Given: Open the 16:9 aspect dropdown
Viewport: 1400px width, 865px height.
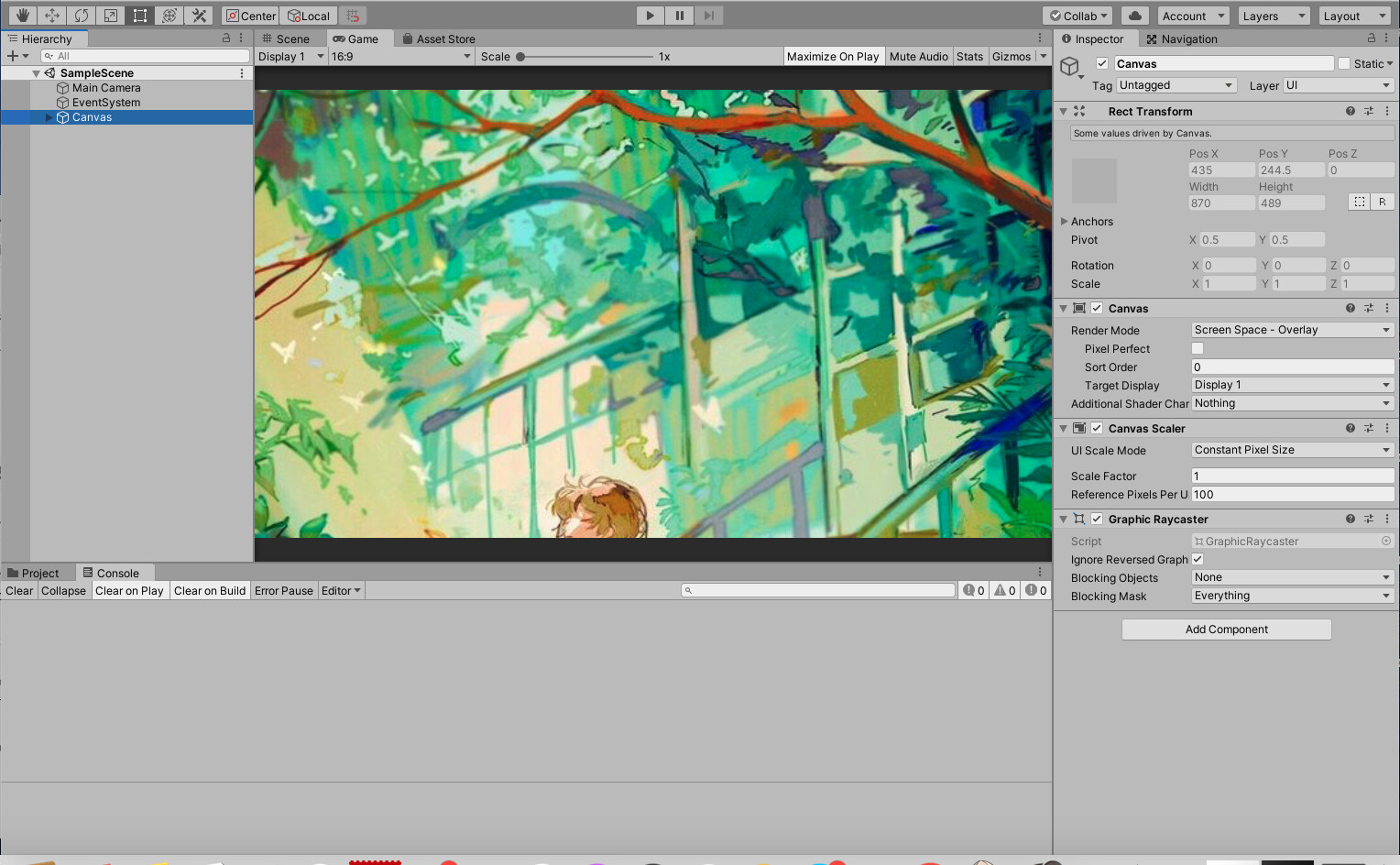Looking at the screenshot, I should [400, 56].
